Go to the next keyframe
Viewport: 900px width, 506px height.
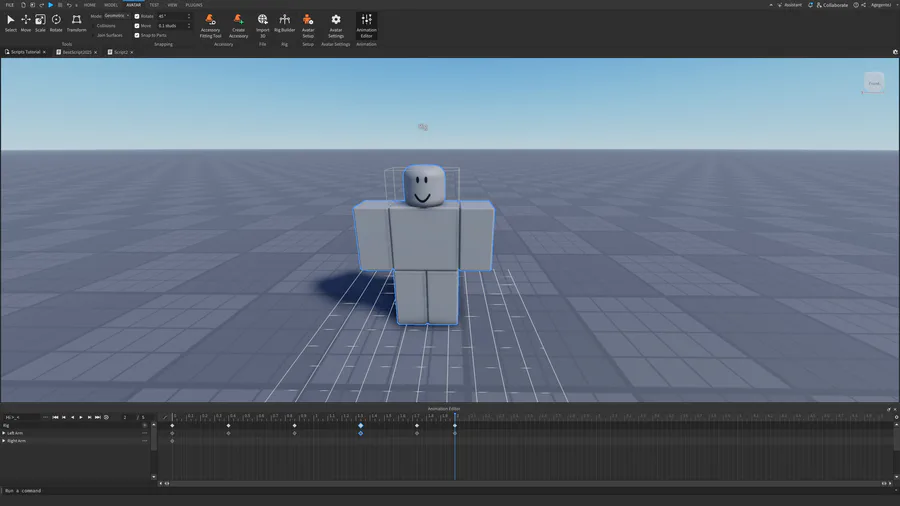tap(90, 417)
